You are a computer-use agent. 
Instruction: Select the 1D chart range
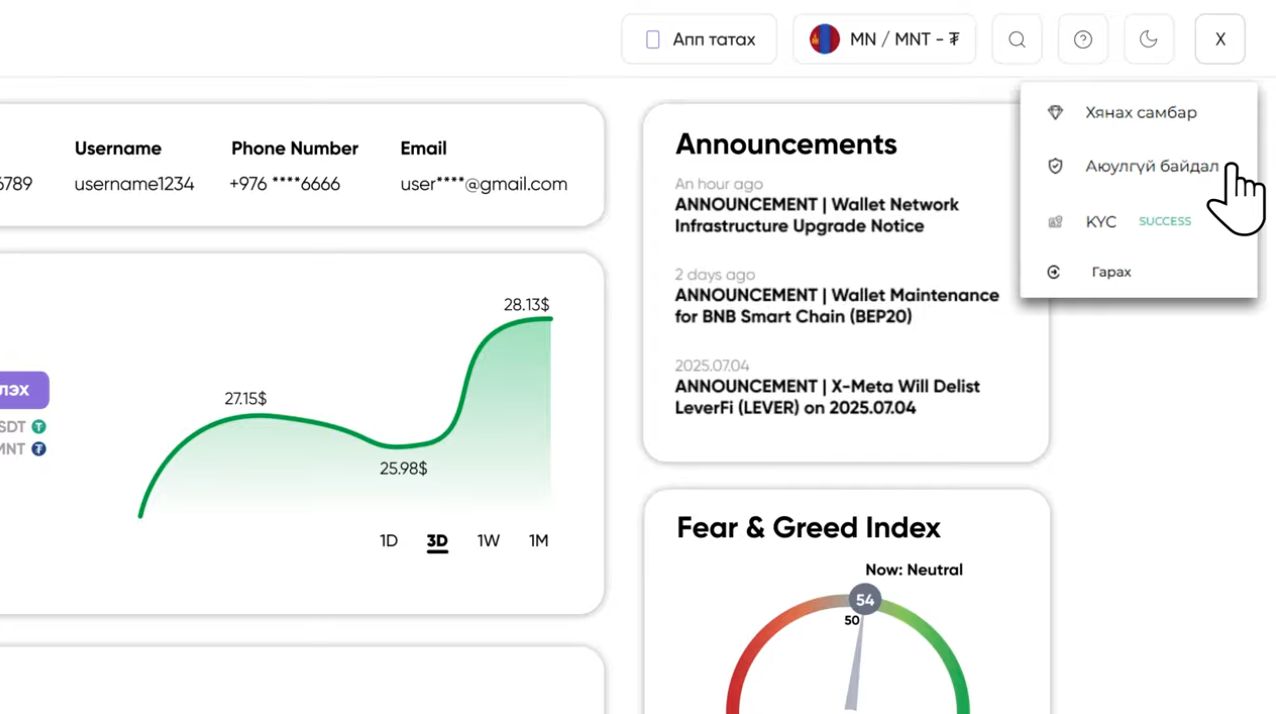point(389,541)
